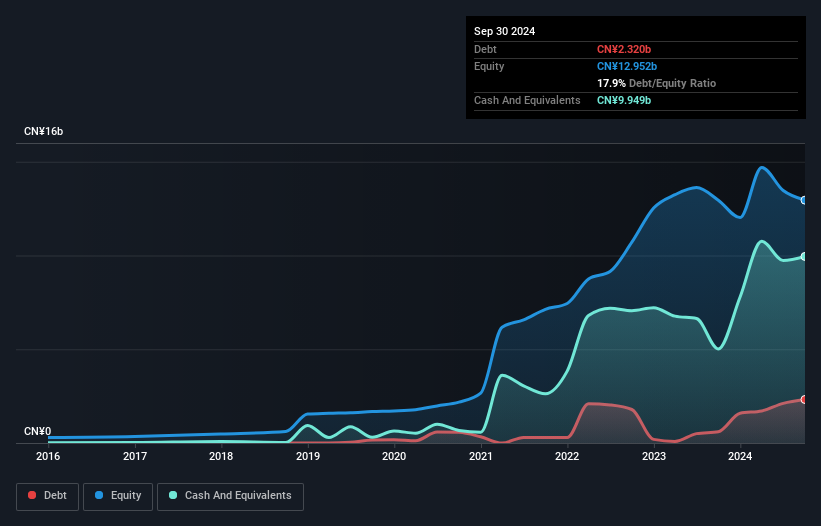Click the teal Cash endpoint marker
The width and height of the screenshot is (821, 526).
coord(804,256)
